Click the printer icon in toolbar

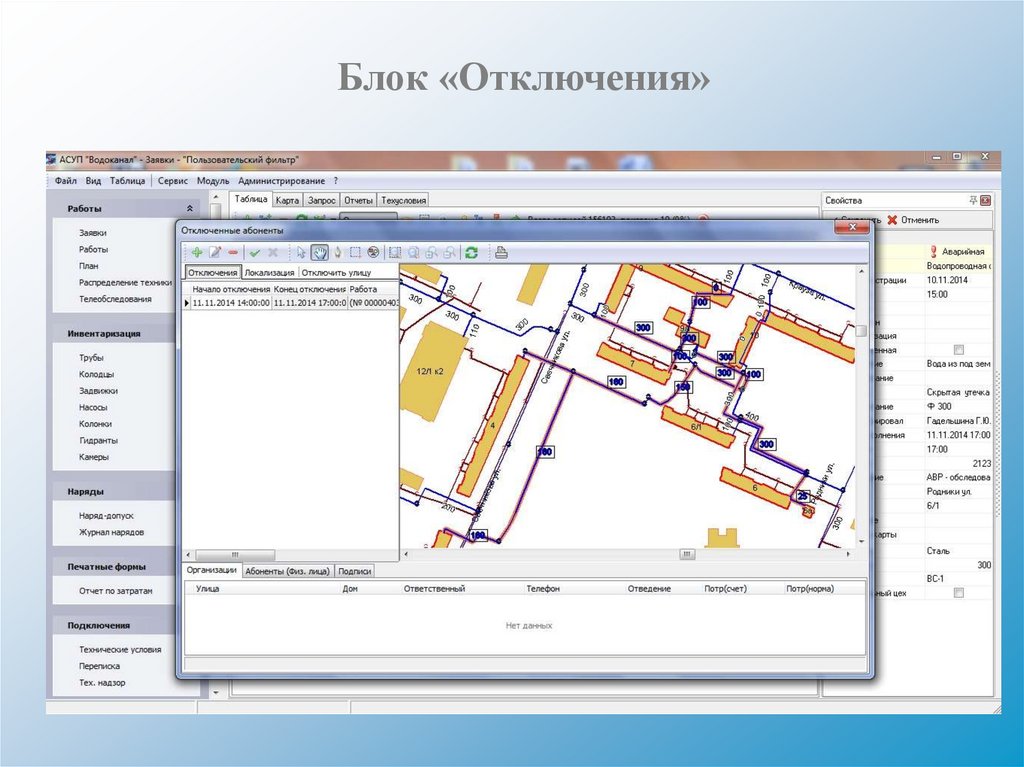[502, 252]
